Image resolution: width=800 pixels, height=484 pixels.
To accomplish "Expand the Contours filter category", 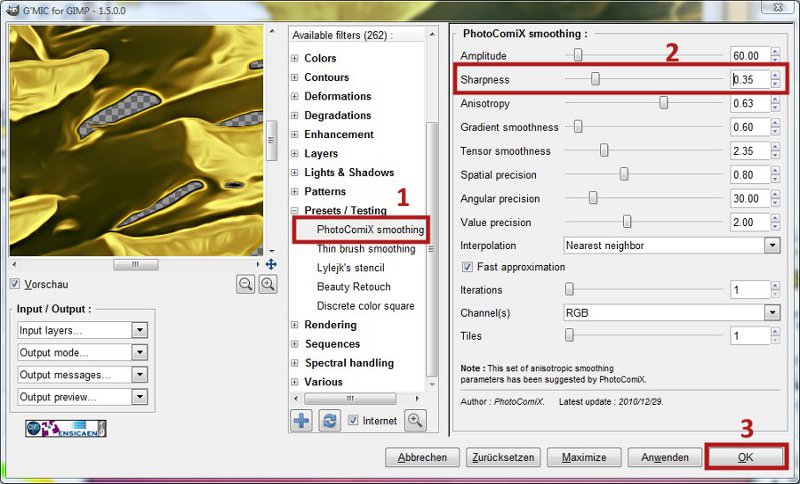I will (x=295, y=78).
